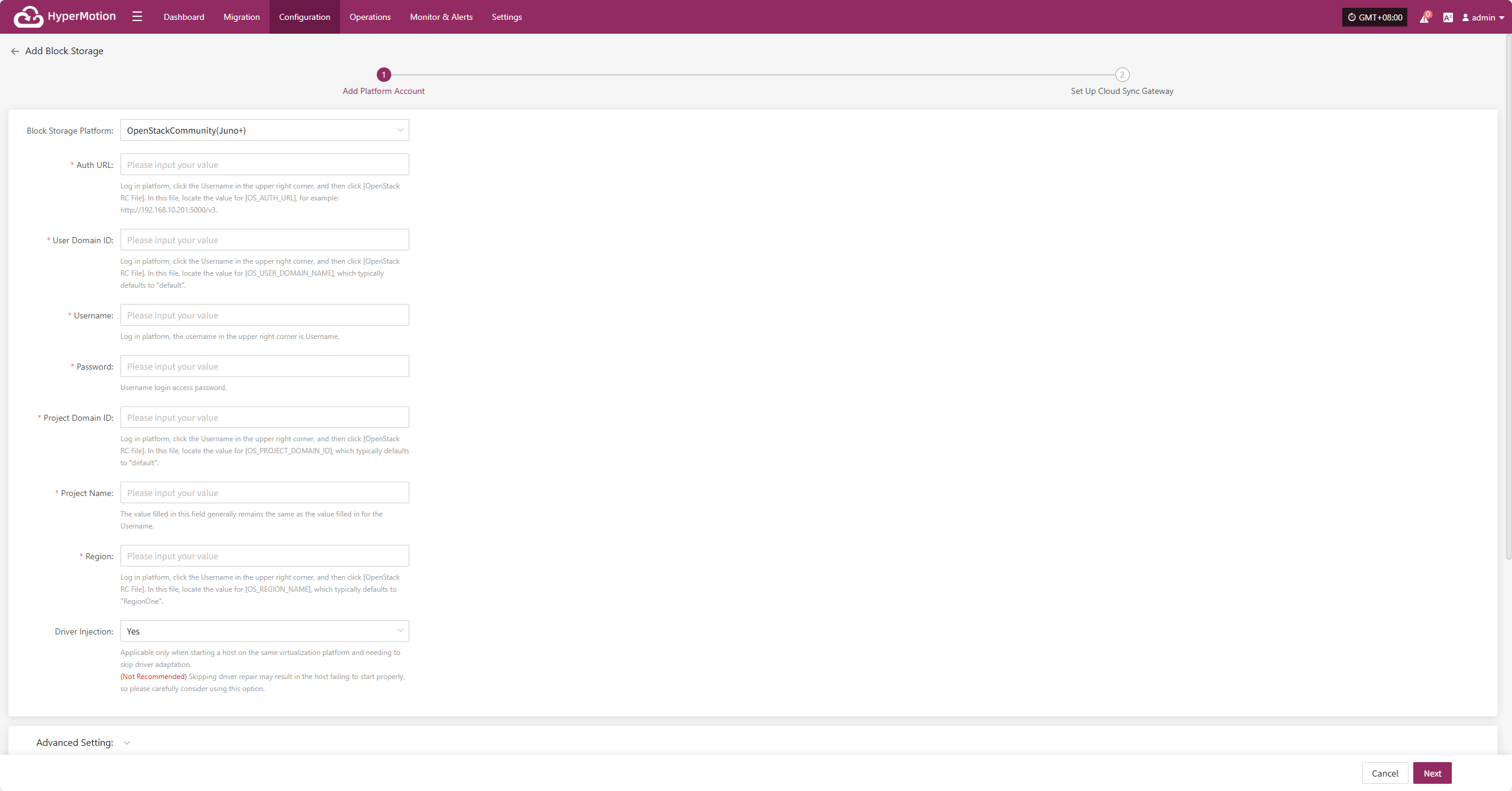Click into the Project Name field
Screen dimensions: 1512x791
pyautogui.click(x=265, y=492)
